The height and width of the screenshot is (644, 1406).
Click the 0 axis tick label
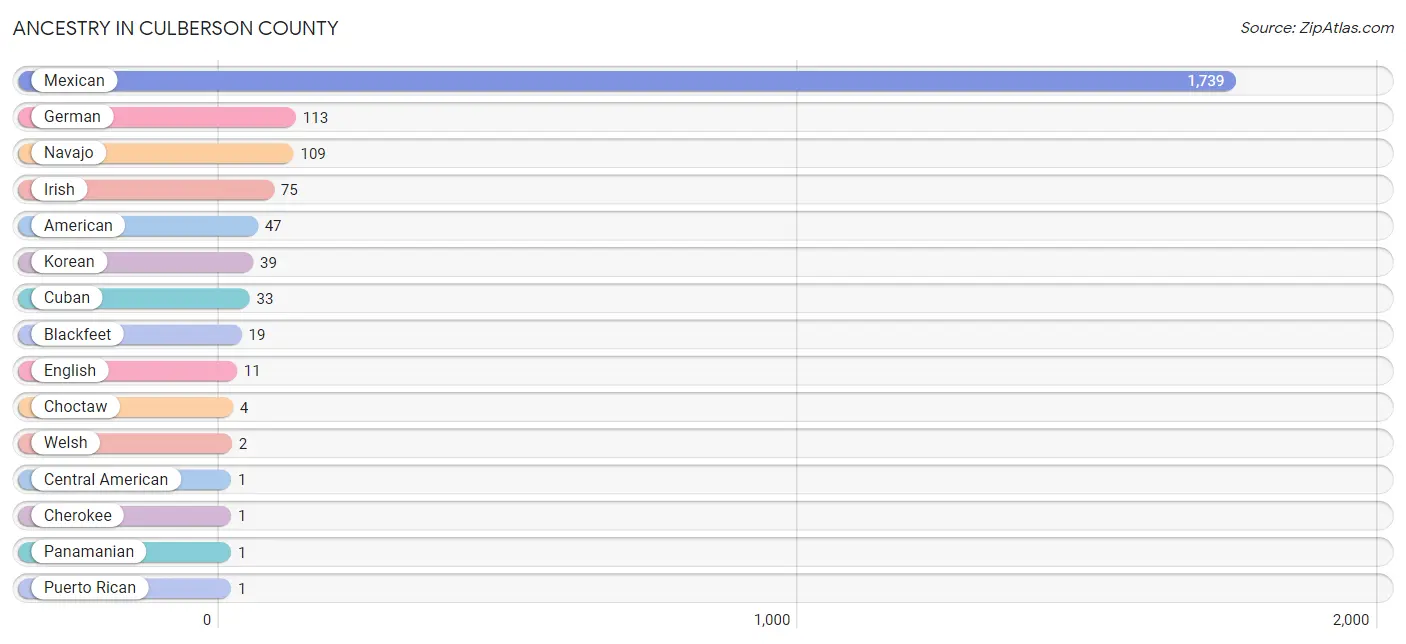(x=207, y=620)
